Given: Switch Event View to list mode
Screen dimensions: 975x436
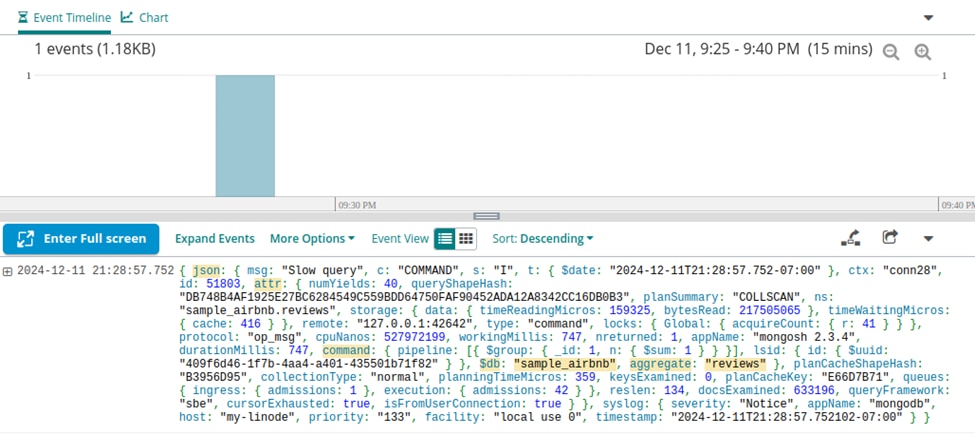Looking at the screenshot, I should pyautogui.click(x=445, y=239).
